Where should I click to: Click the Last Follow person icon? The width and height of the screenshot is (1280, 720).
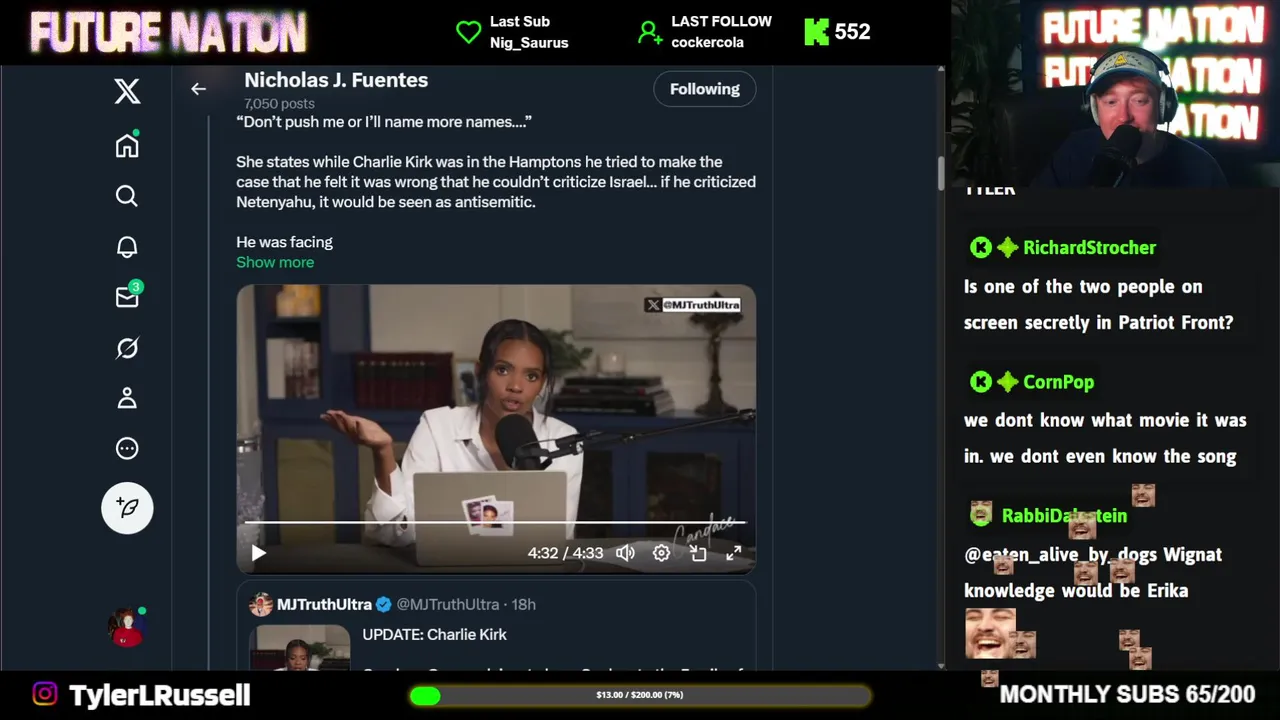pyautogui.click(x=650, y=32)
